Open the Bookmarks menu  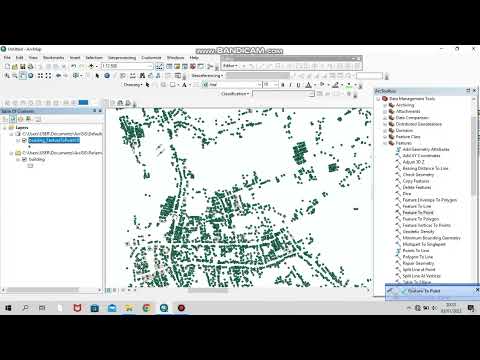53,58
